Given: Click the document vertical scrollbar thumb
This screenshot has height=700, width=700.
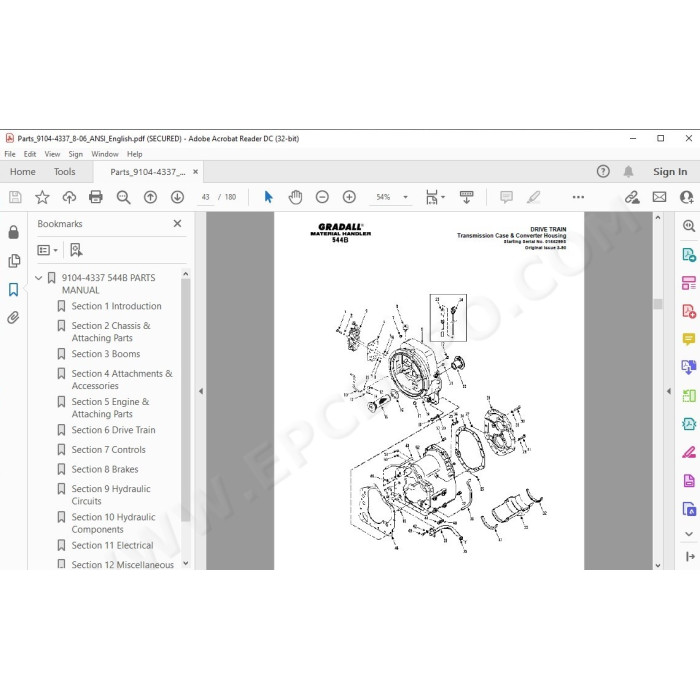Looking at the screenshot, I should [x=658, y=304].
